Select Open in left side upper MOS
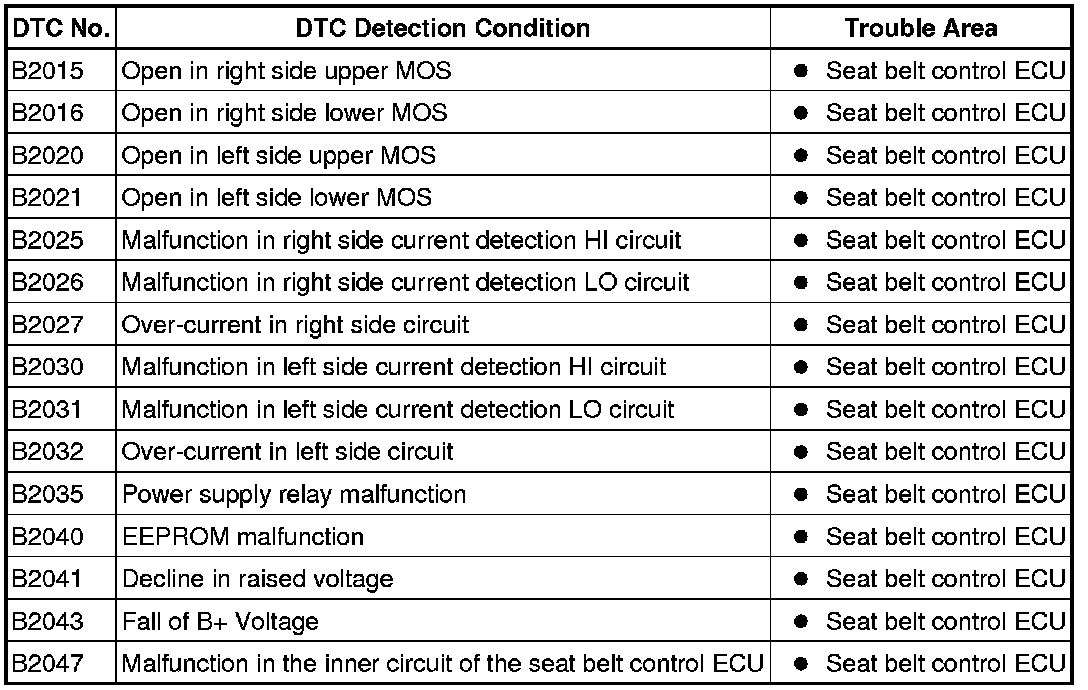Screen dimensions: 1088x690 (279, 156)
